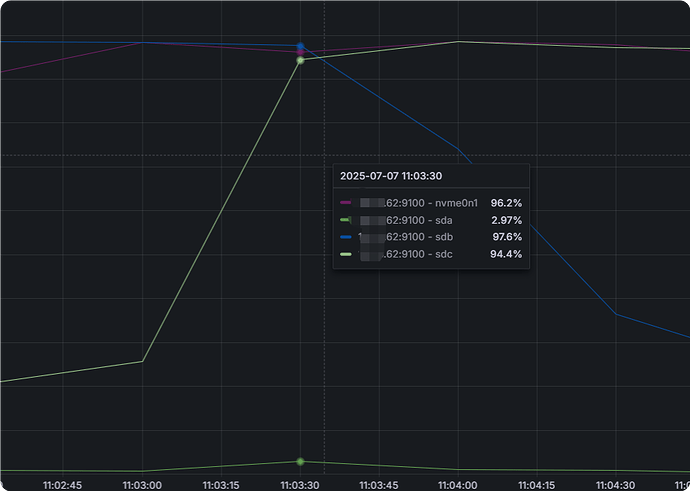Click the 11:02:45 time axis label

62,485
